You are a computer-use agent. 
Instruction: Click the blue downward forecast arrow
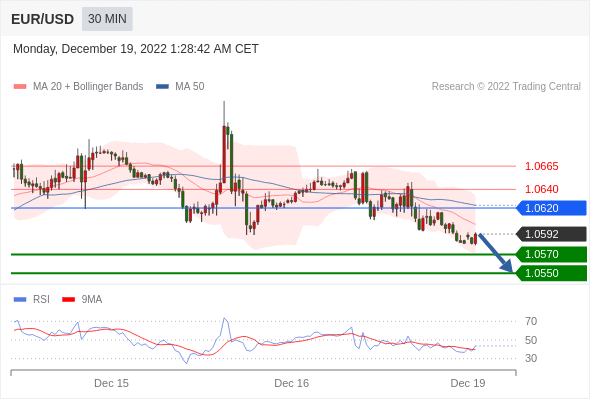click(496, 253)
